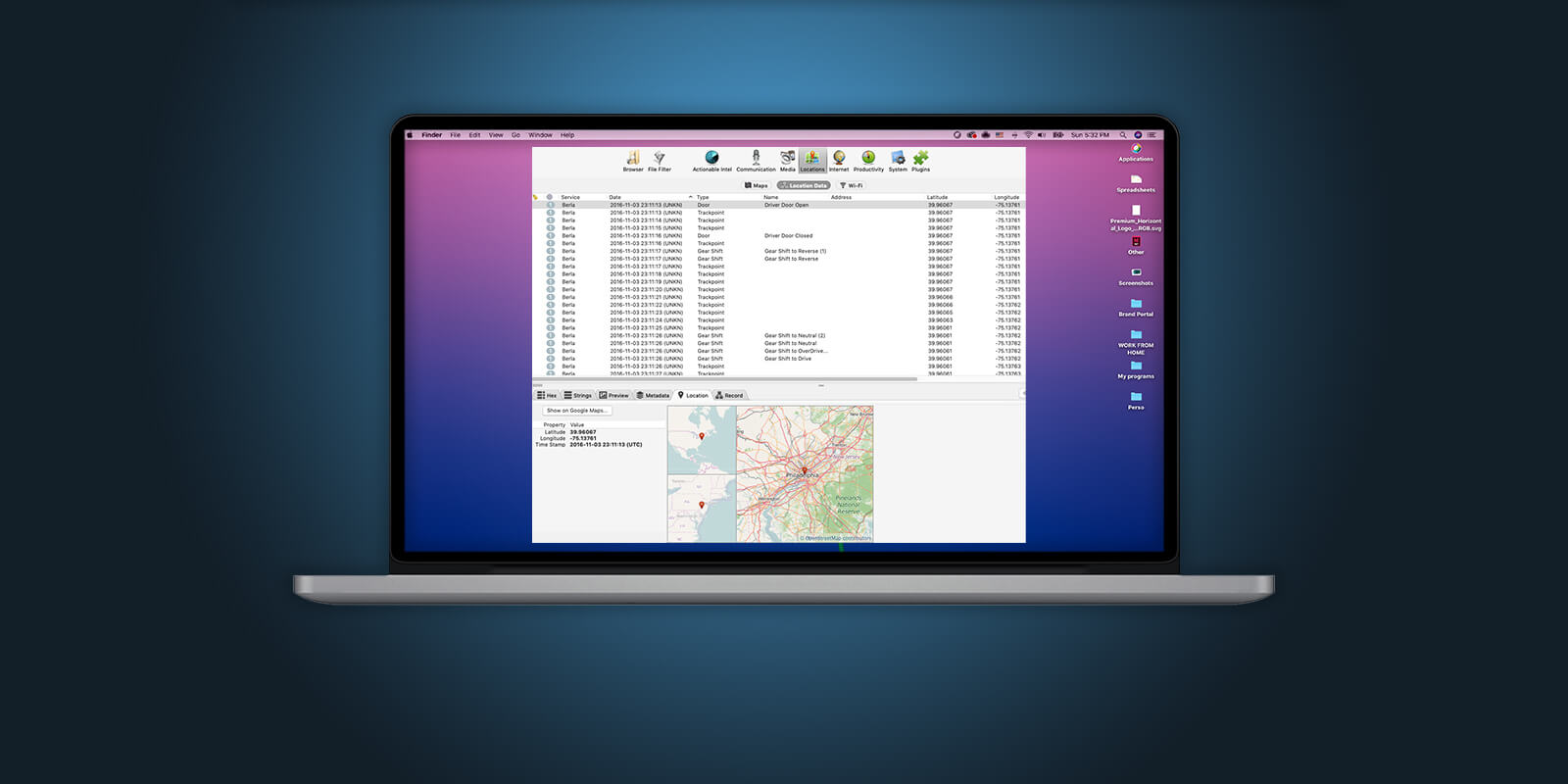This screenshot has height=784, width=1568.
Task: Select the Gear Shift to Reverse (1) row
Action: coord(778,251)
